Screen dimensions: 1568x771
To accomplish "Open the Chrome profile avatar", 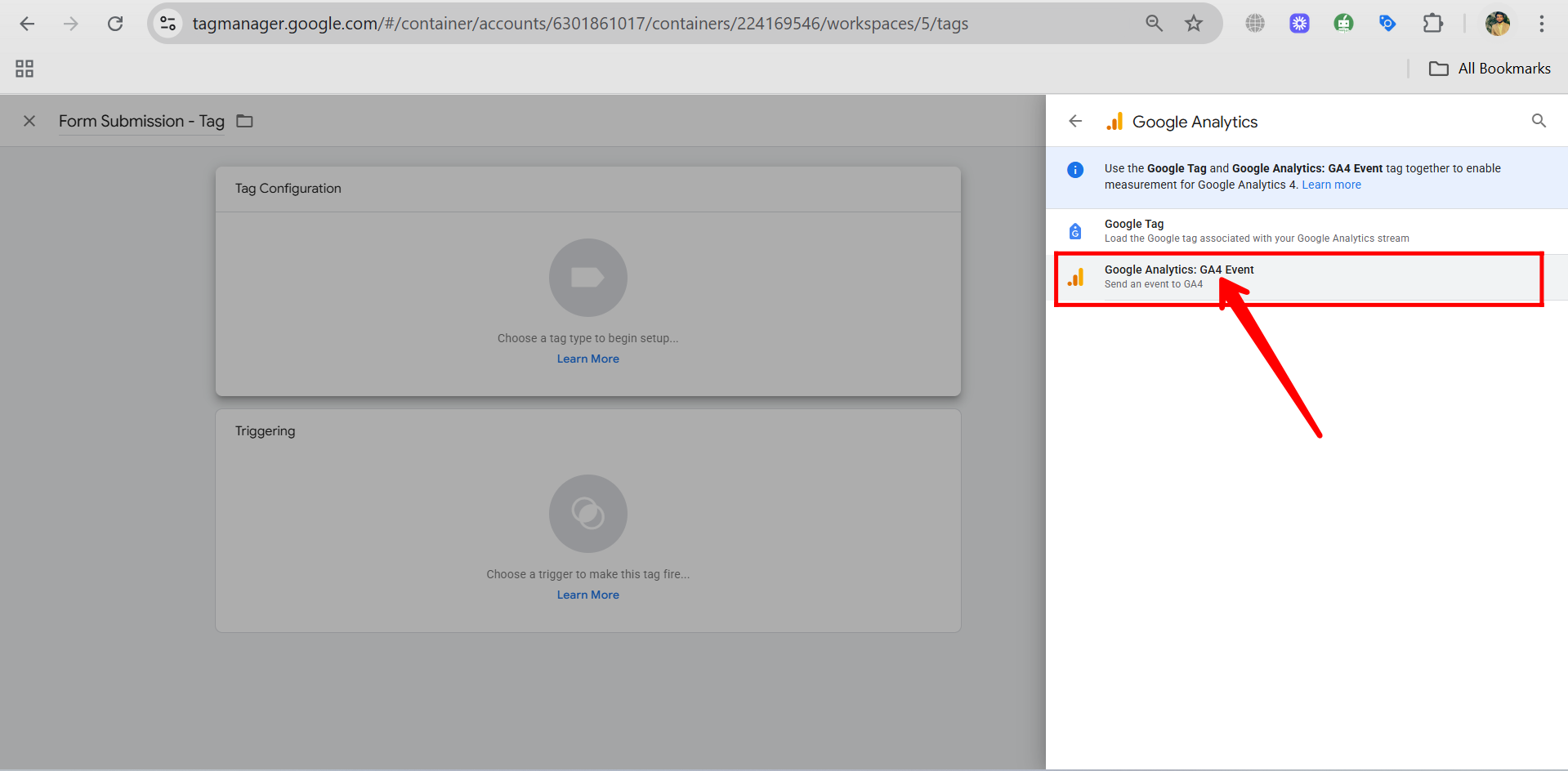I will click(x=1498, y=24).
